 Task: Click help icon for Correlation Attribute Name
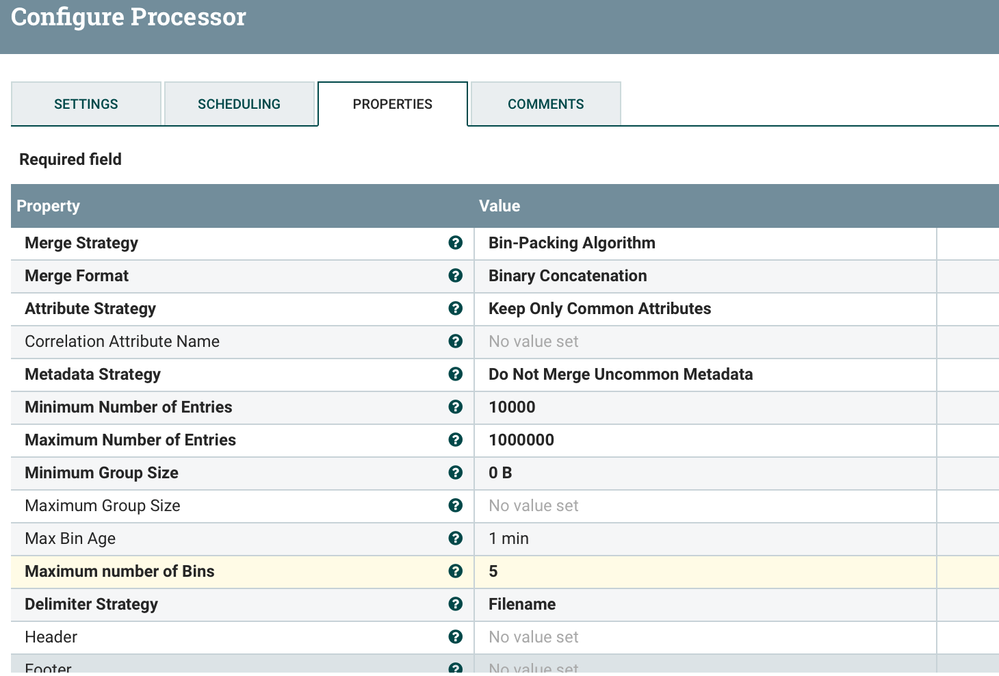(x=456, y=341)
